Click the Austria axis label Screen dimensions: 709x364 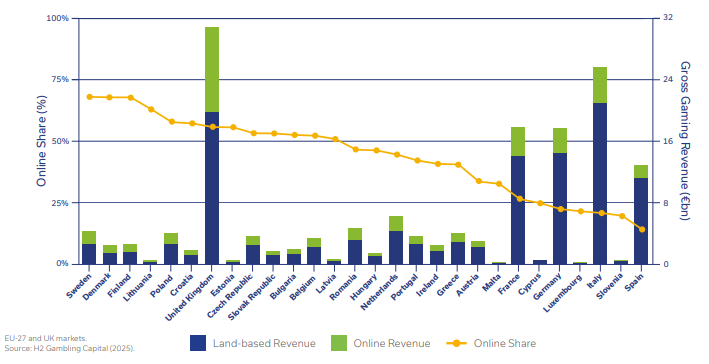(468, 285)
